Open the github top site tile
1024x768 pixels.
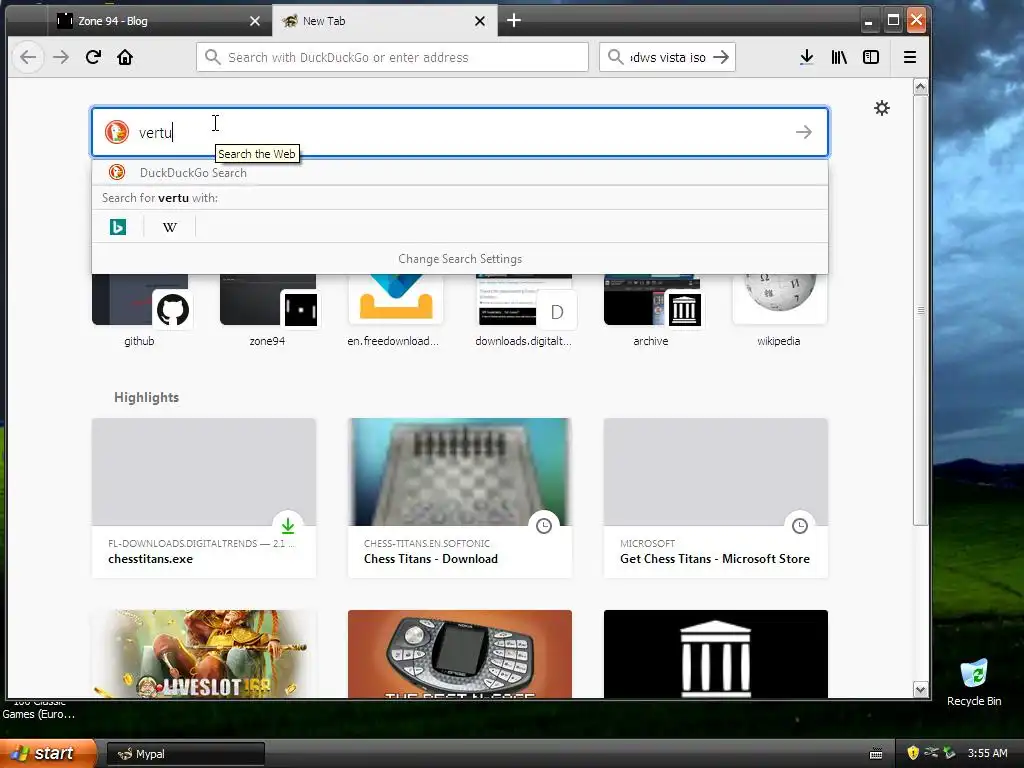point(140,310)
